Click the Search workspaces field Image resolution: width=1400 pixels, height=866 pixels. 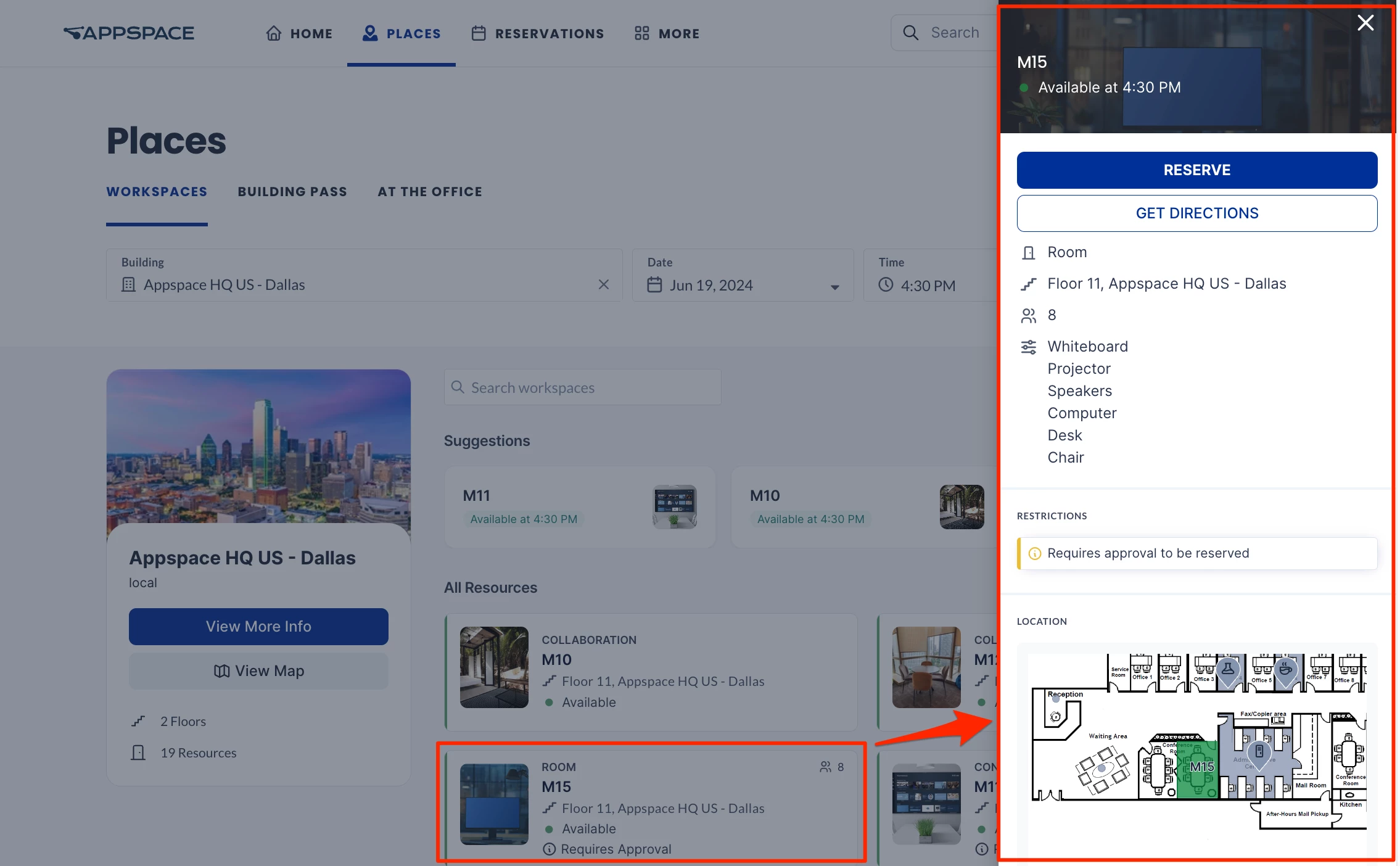point(582,387)
